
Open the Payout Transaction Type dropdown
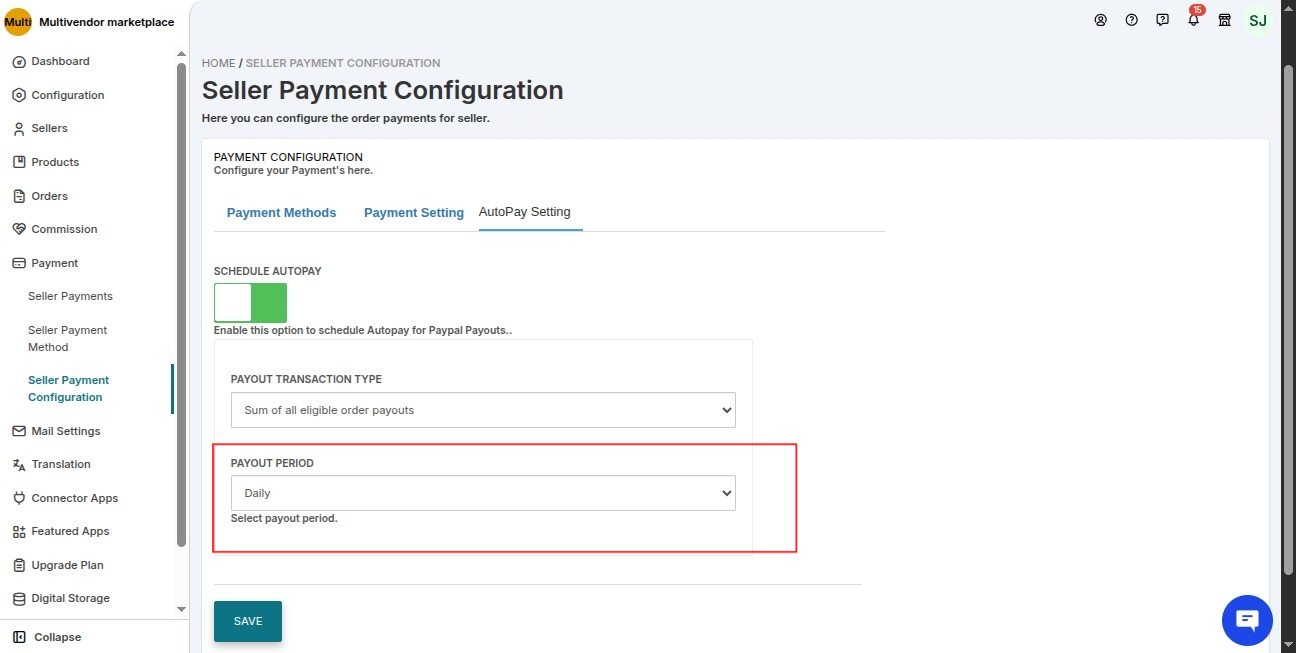483,410
